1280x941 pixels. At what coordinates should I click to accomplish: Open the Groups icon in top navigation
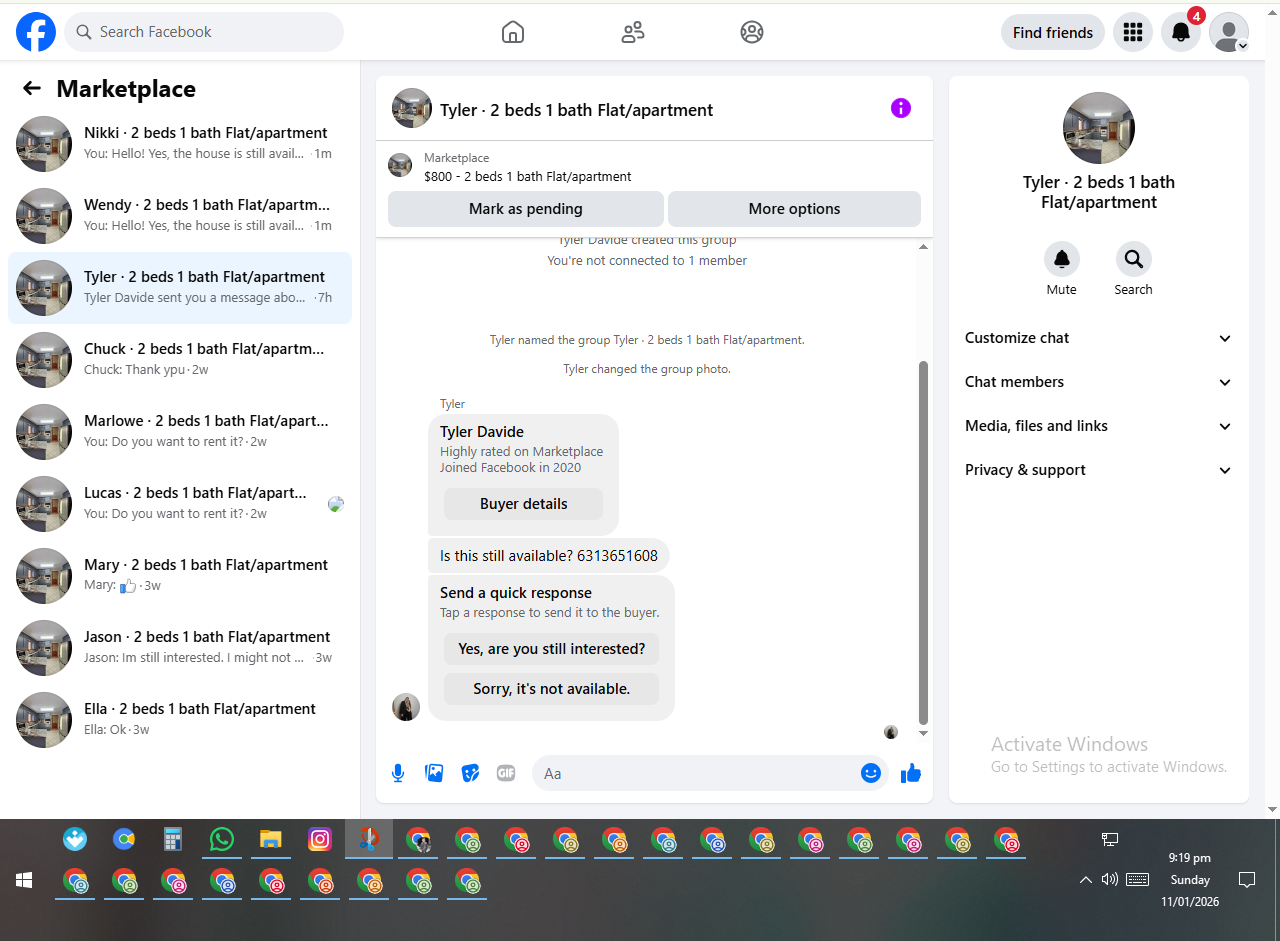pos(752,32)
